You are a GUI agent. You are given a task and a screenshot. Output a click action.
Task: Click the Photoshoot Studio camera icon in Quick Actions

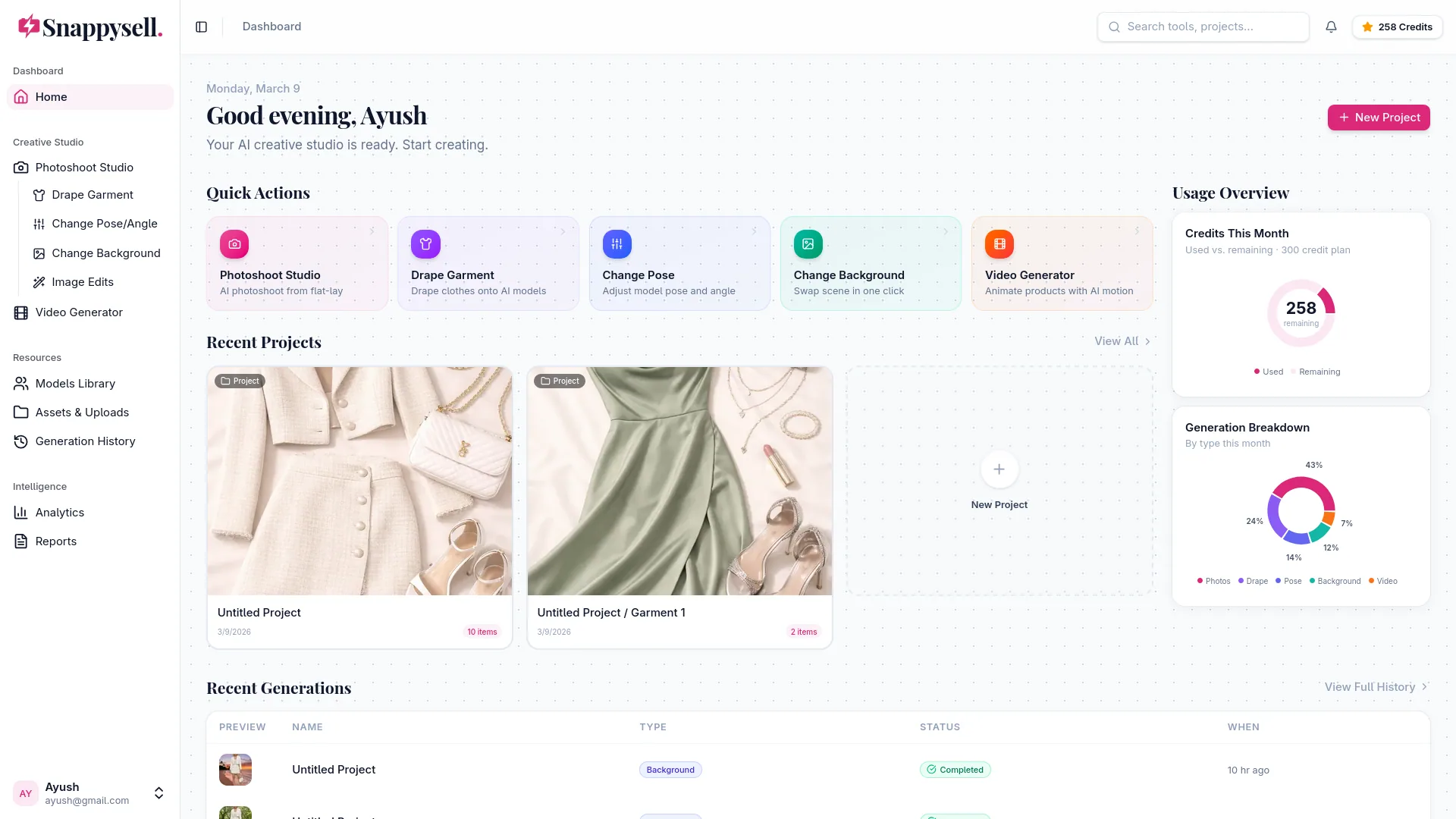tap(234, 244)
